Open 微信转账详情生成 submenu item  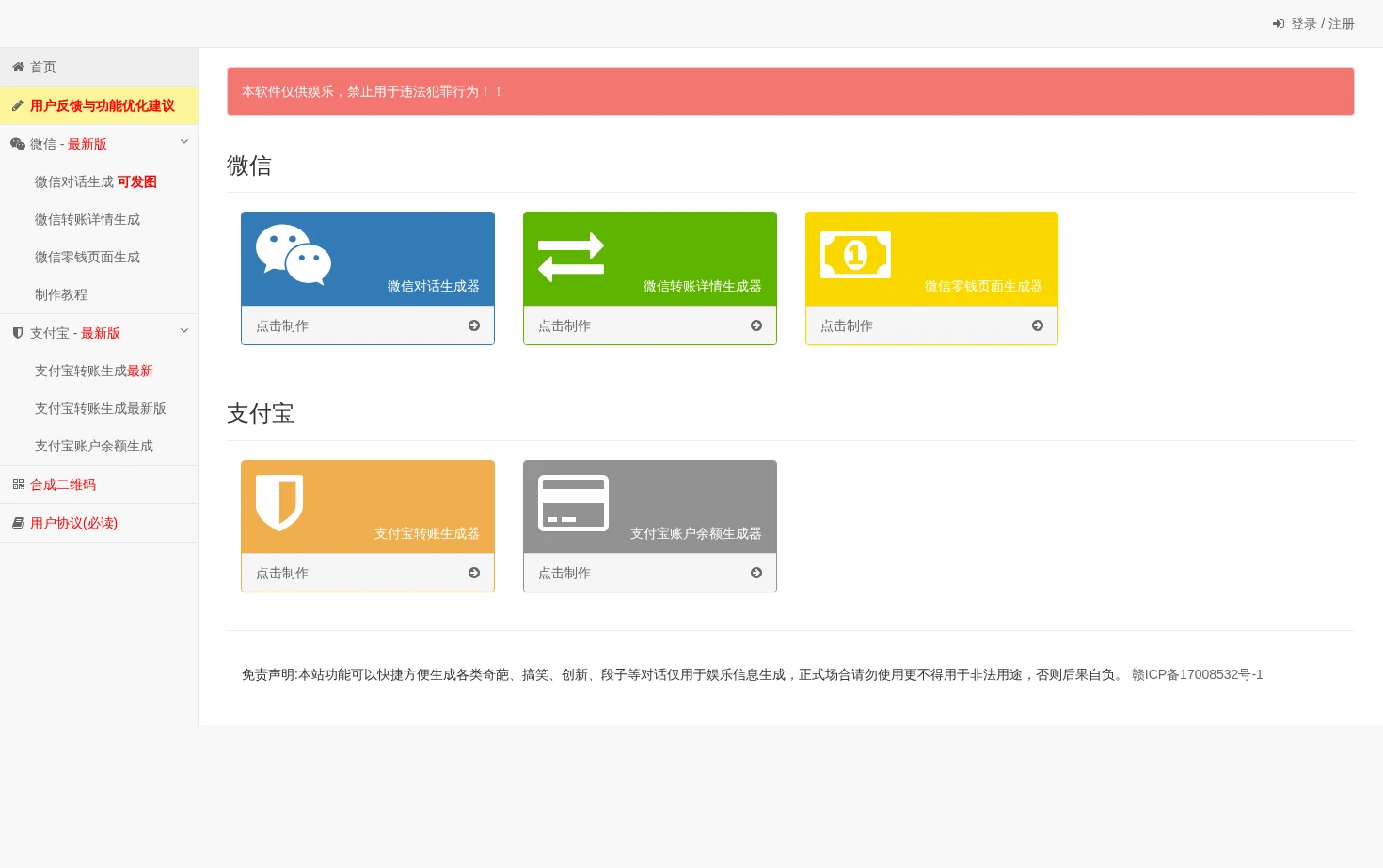99,219
